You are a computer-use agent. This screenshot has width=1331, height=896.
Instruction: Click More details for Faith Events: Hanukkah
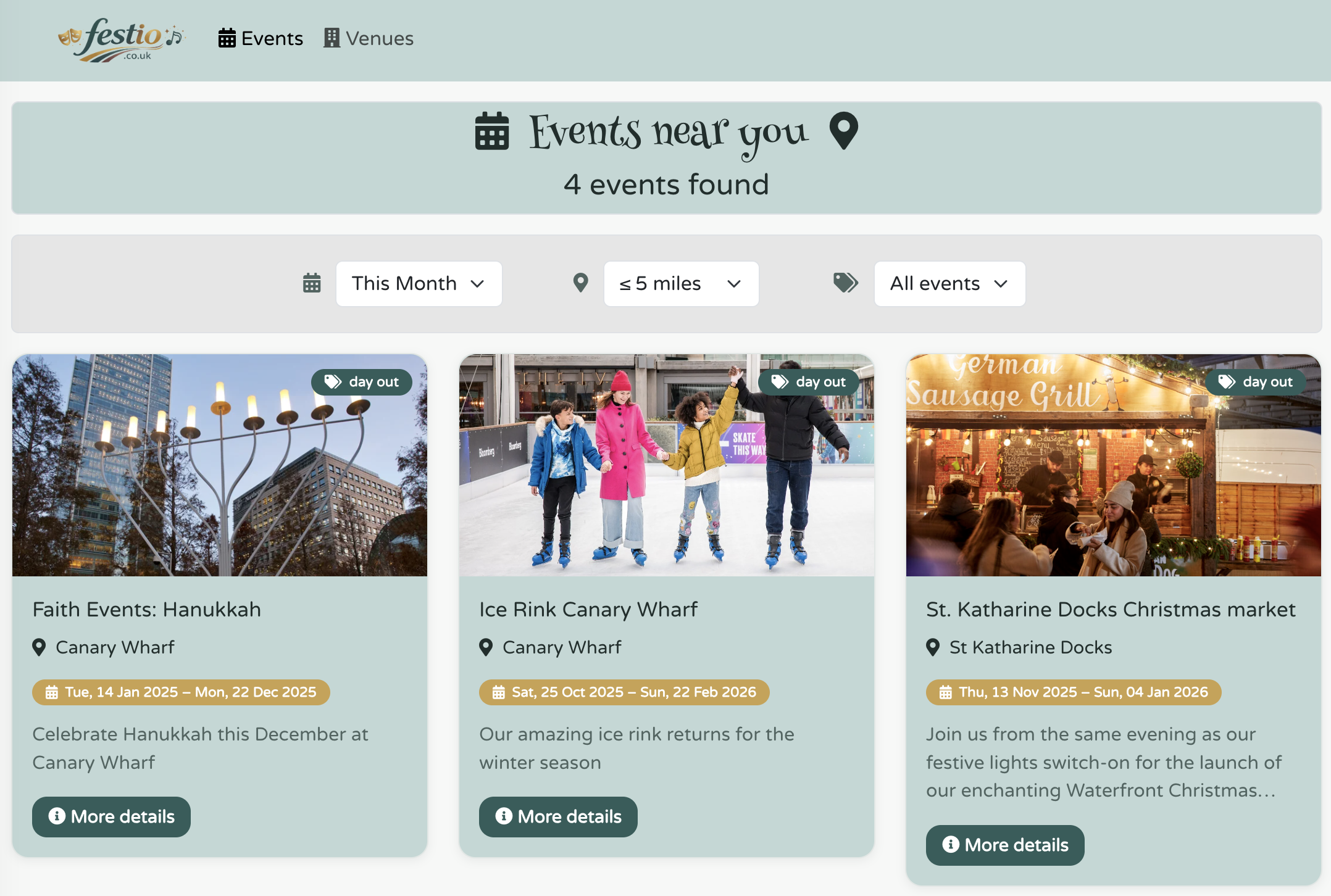111,816
